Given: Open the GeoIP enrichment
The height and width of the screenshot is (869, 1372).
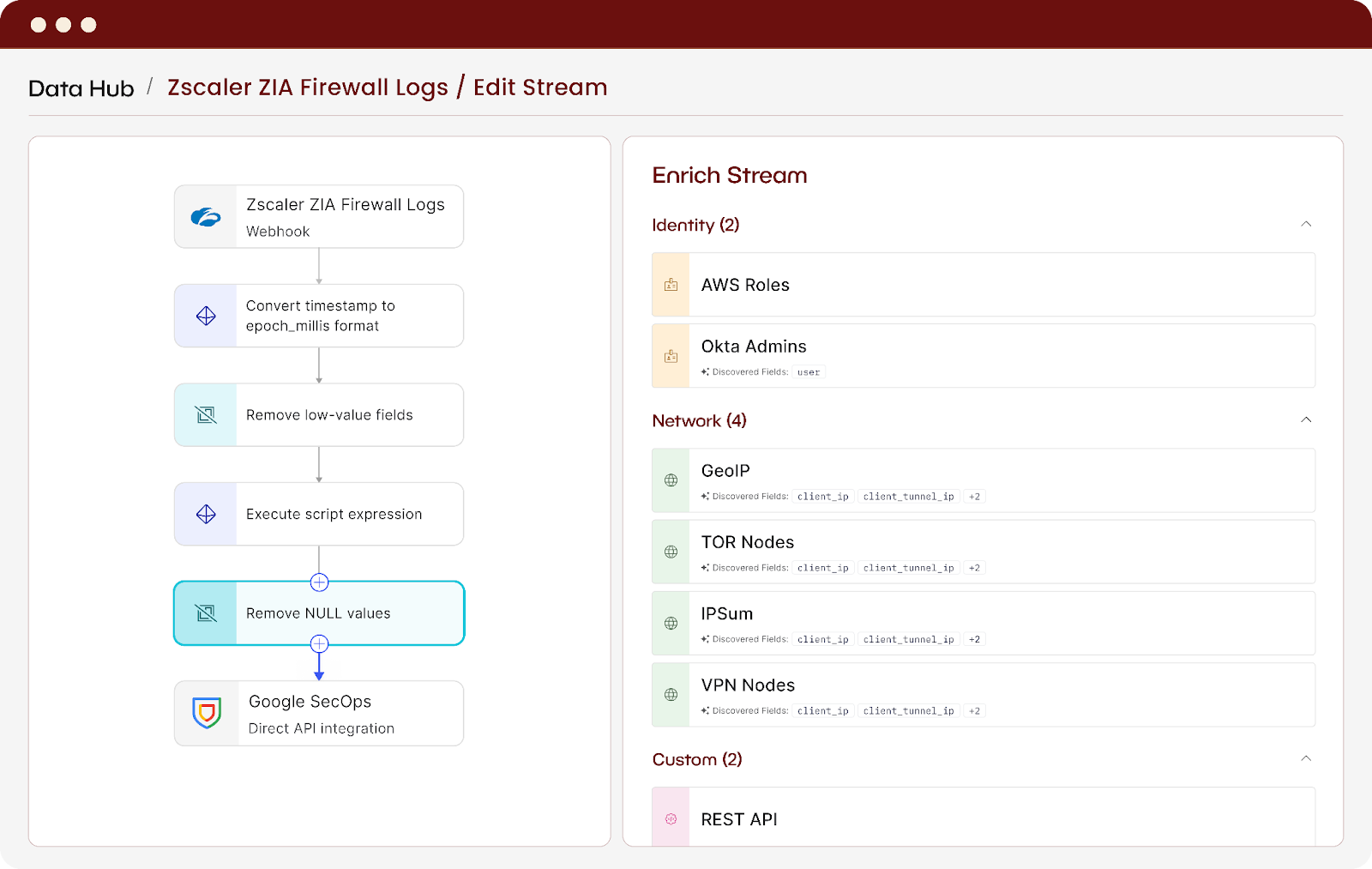Looking at the screenshot, I should (984, 480).
